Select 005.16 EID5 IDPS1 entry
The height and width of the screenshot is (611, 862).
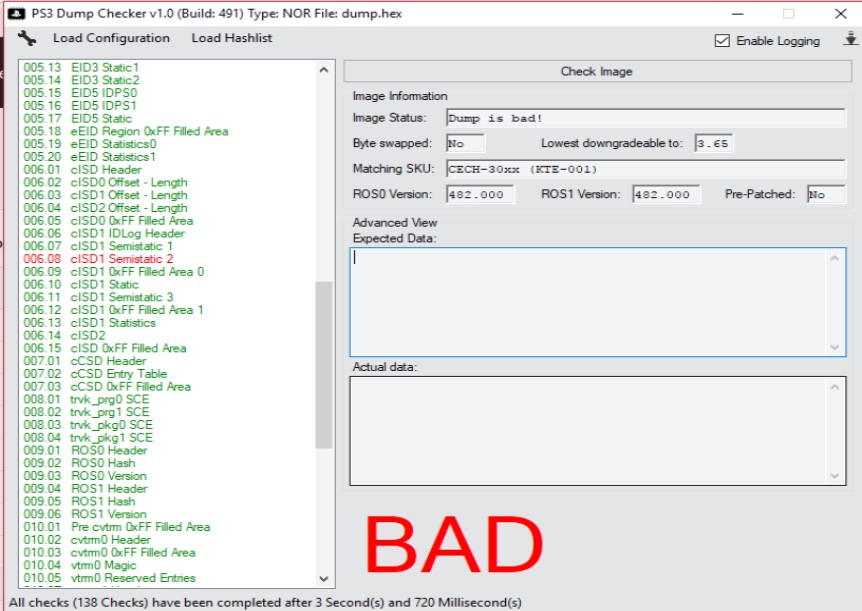(80, 105)
